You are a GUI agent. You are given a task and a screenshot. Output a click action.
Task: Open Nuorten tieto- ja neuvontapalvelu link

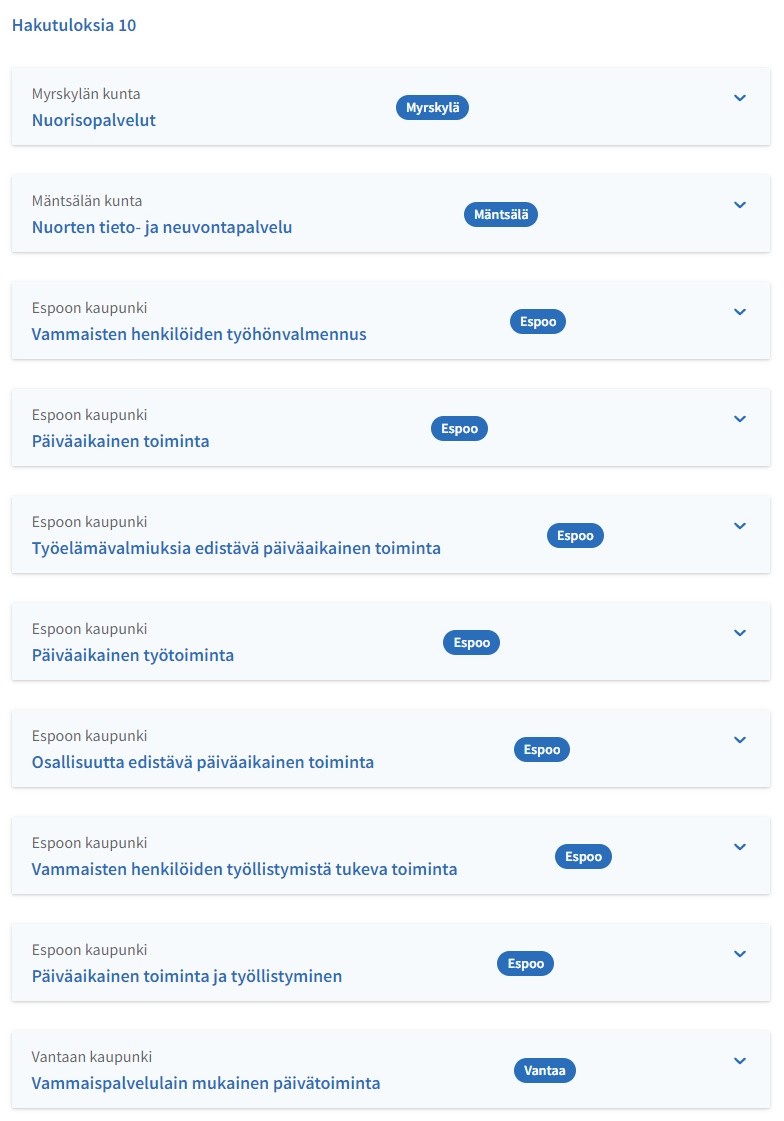[x=162, y=227]
